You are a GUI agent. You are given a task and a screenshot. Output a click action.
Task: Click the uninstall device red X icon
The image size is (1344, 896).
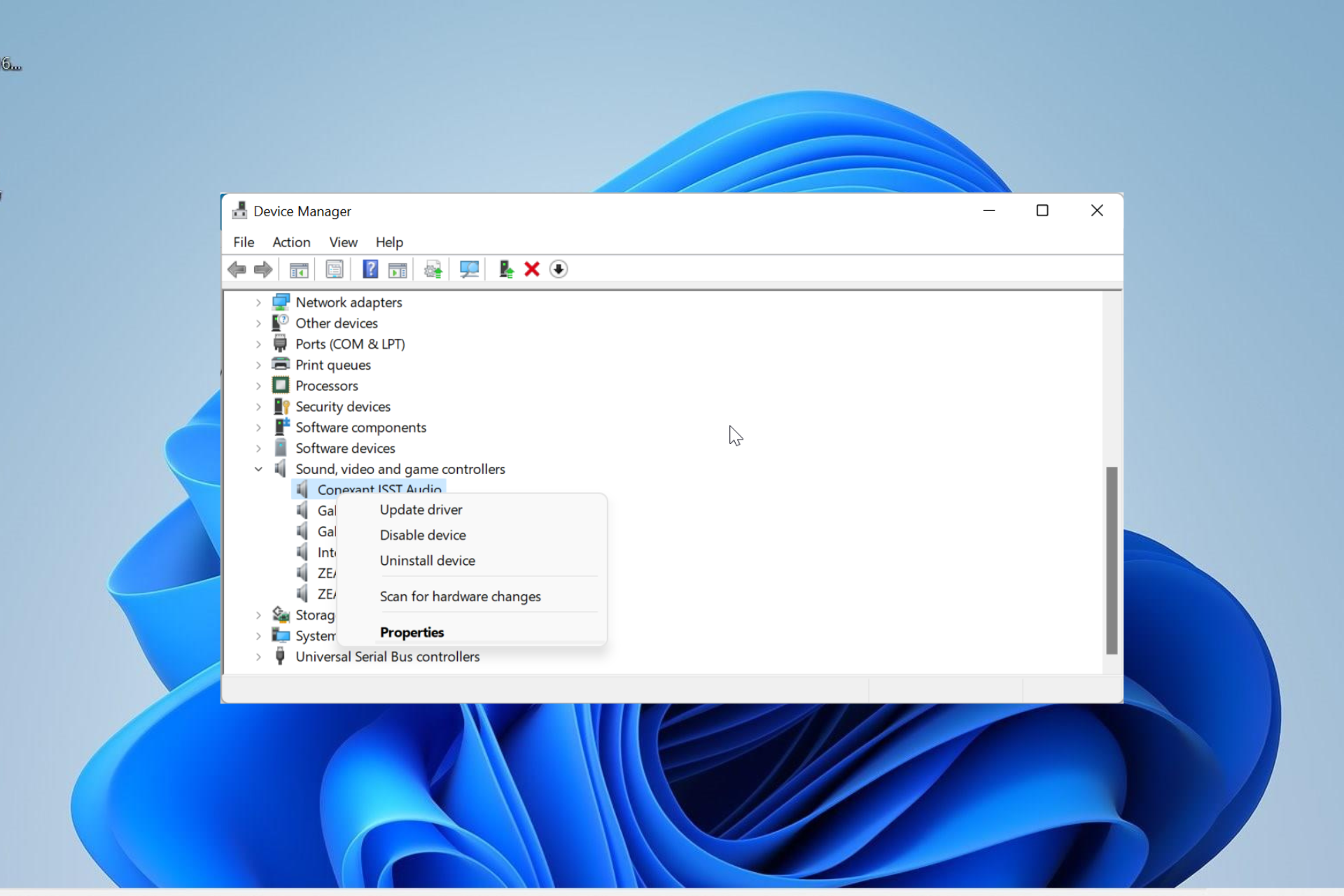click(x=532, y=268)
